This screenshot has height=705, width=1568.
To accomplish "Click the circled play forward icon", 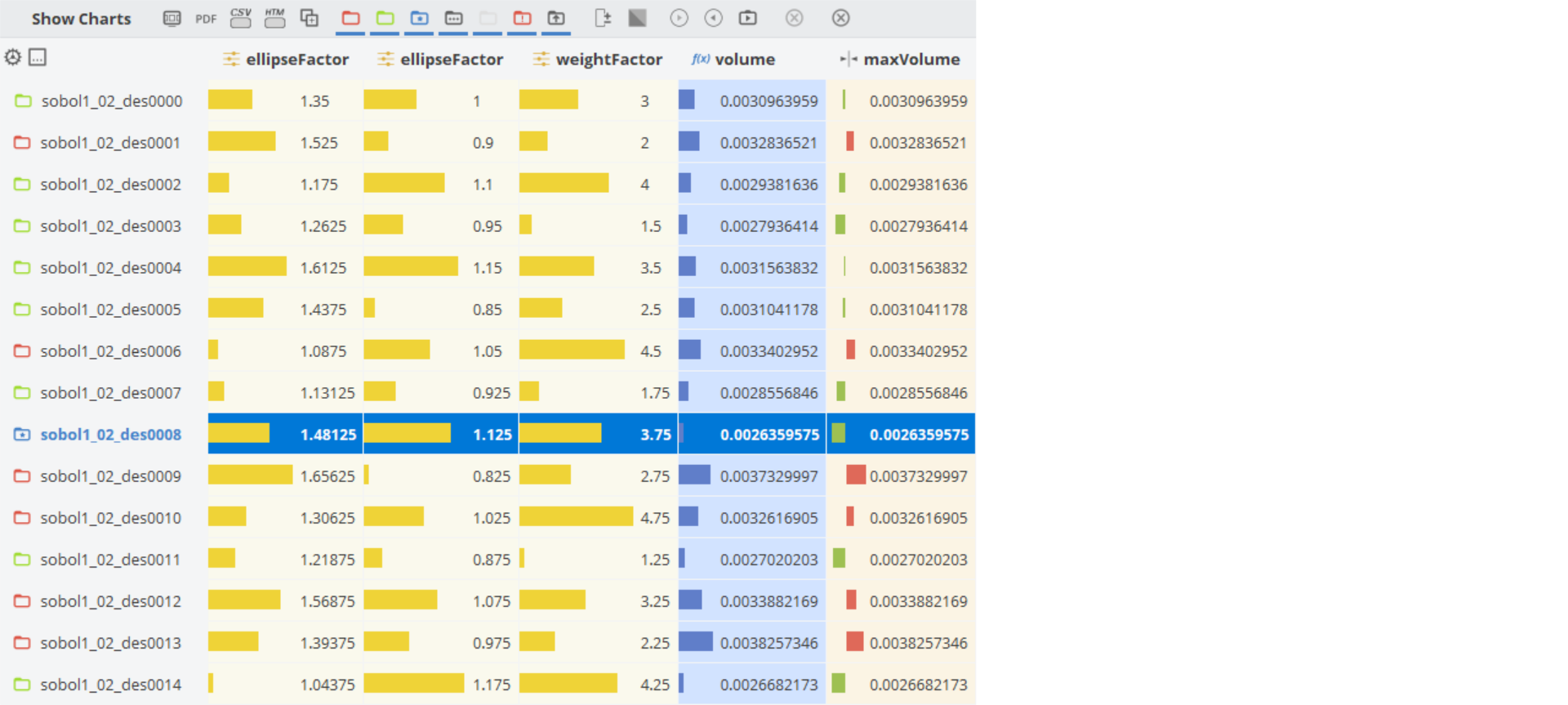I will (x=679, y=18).
